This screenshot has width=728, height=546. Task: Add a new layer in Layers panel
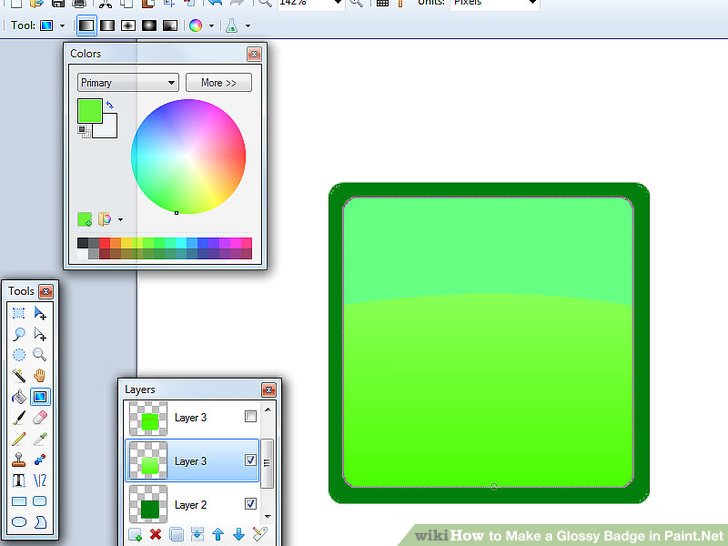pos(135,535)
